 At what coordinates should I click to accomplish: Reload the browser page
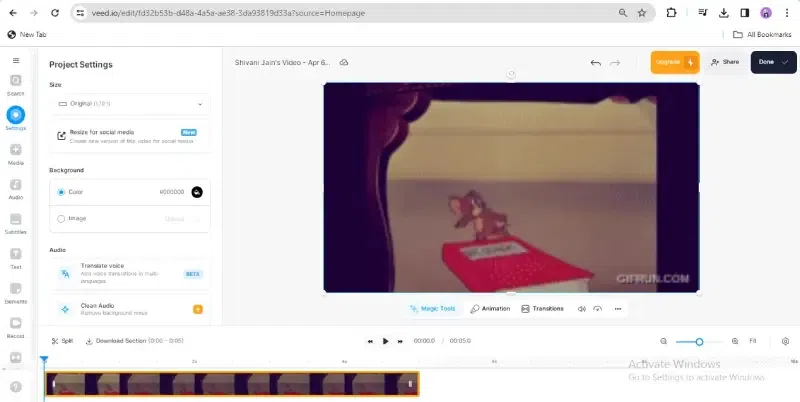coord(55,13)
